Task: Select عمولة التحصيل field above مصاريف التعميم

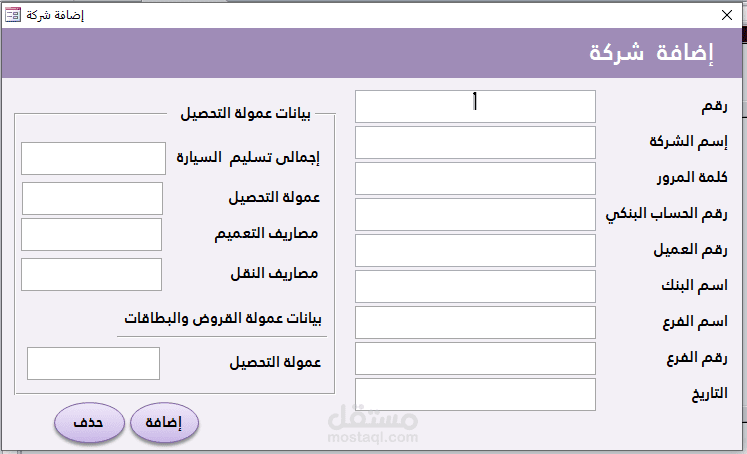Action: [x=92, y=198]
